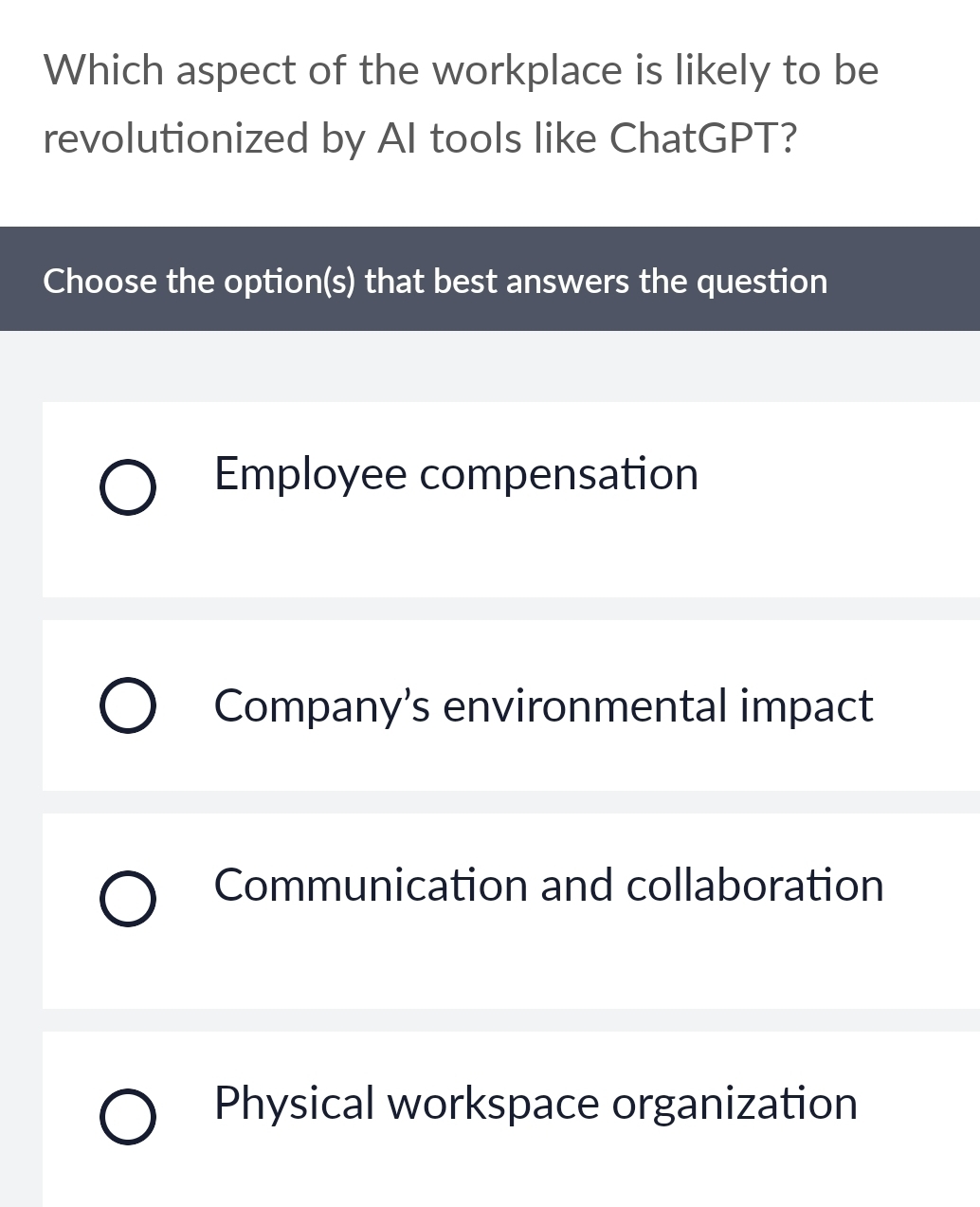Click the word "organization" in the last answer

coord(735,1104)
